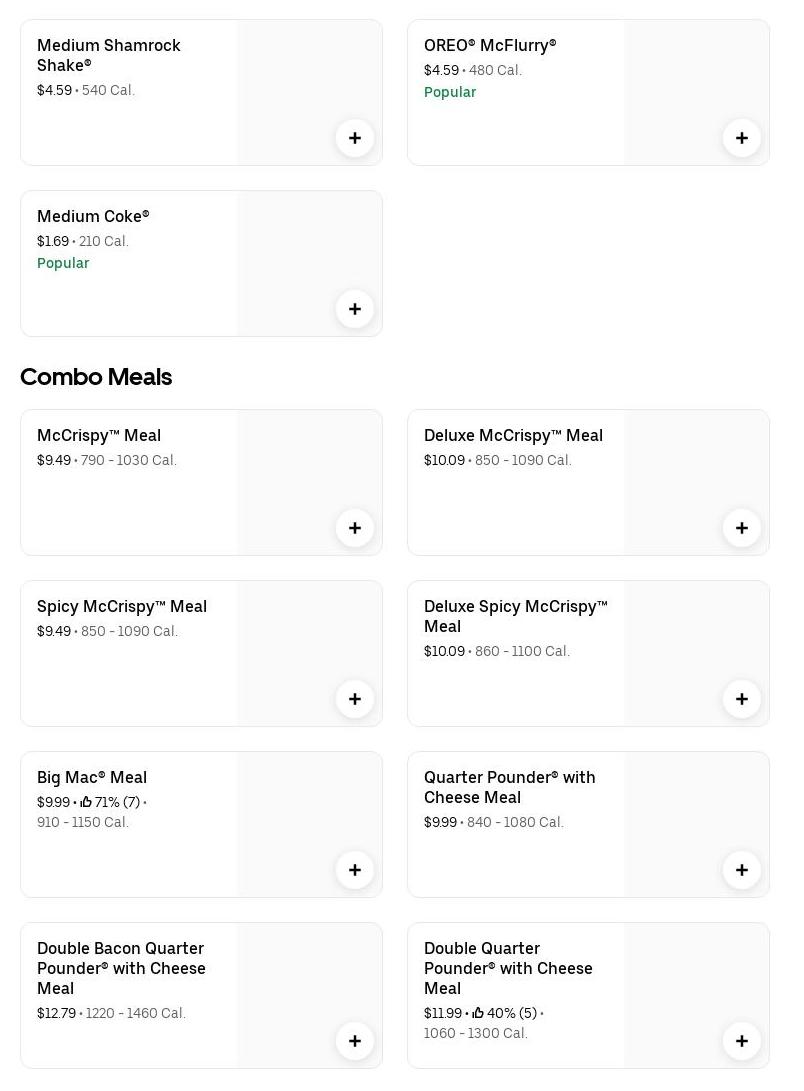
Task: Click Big Mac Meal 71% rating thumbs-up
Action: 87,802
